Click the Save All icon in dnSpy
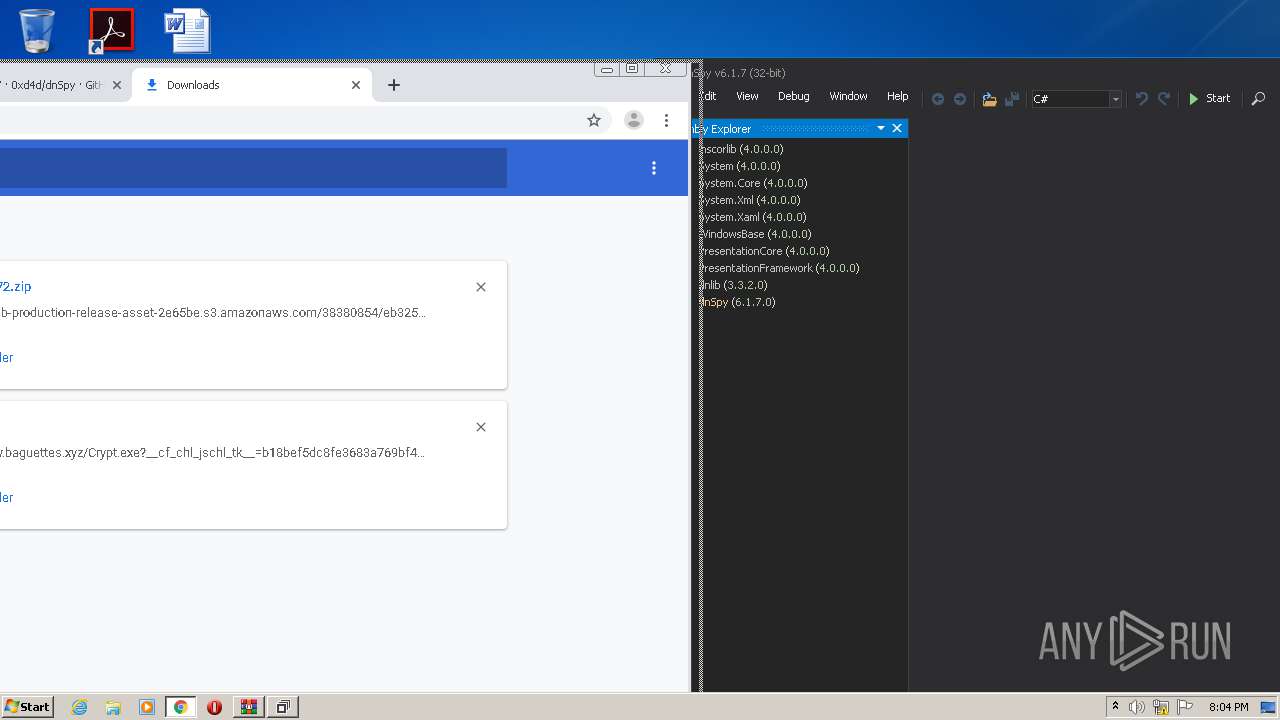Image resolution: width=1280 pixels, height=720 pixels. (1012, 99)
